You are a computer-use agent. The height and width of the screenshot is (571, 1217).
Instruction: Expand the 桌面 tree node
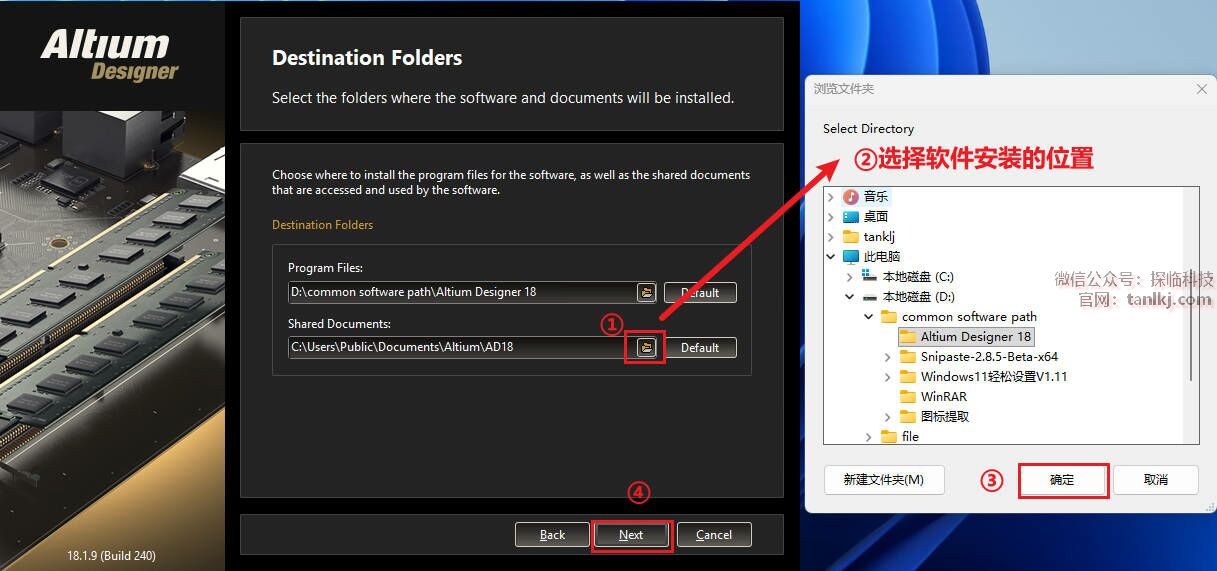tap(831, 217)
